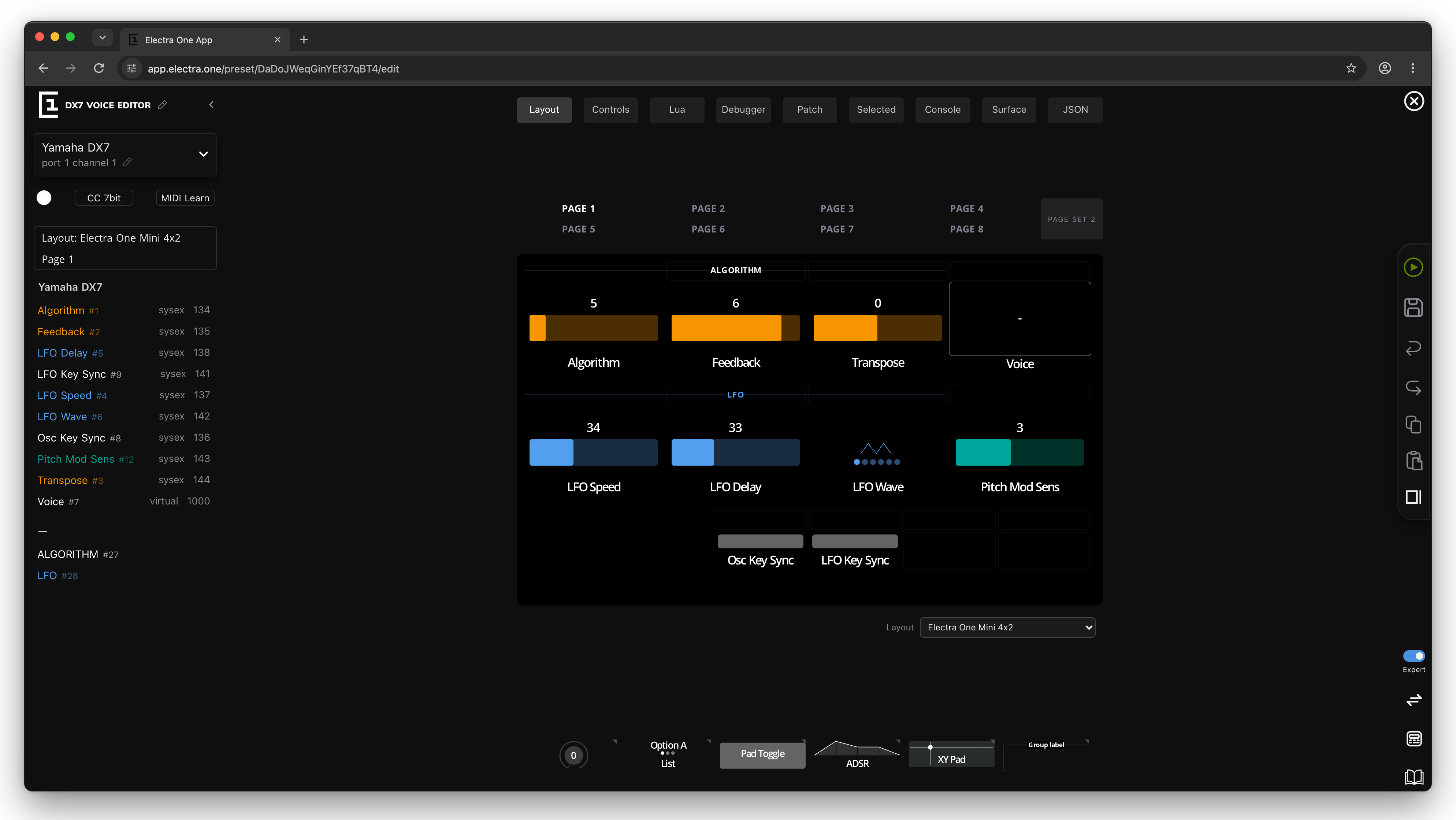Select the Option A List control type

tap(668, 754)
